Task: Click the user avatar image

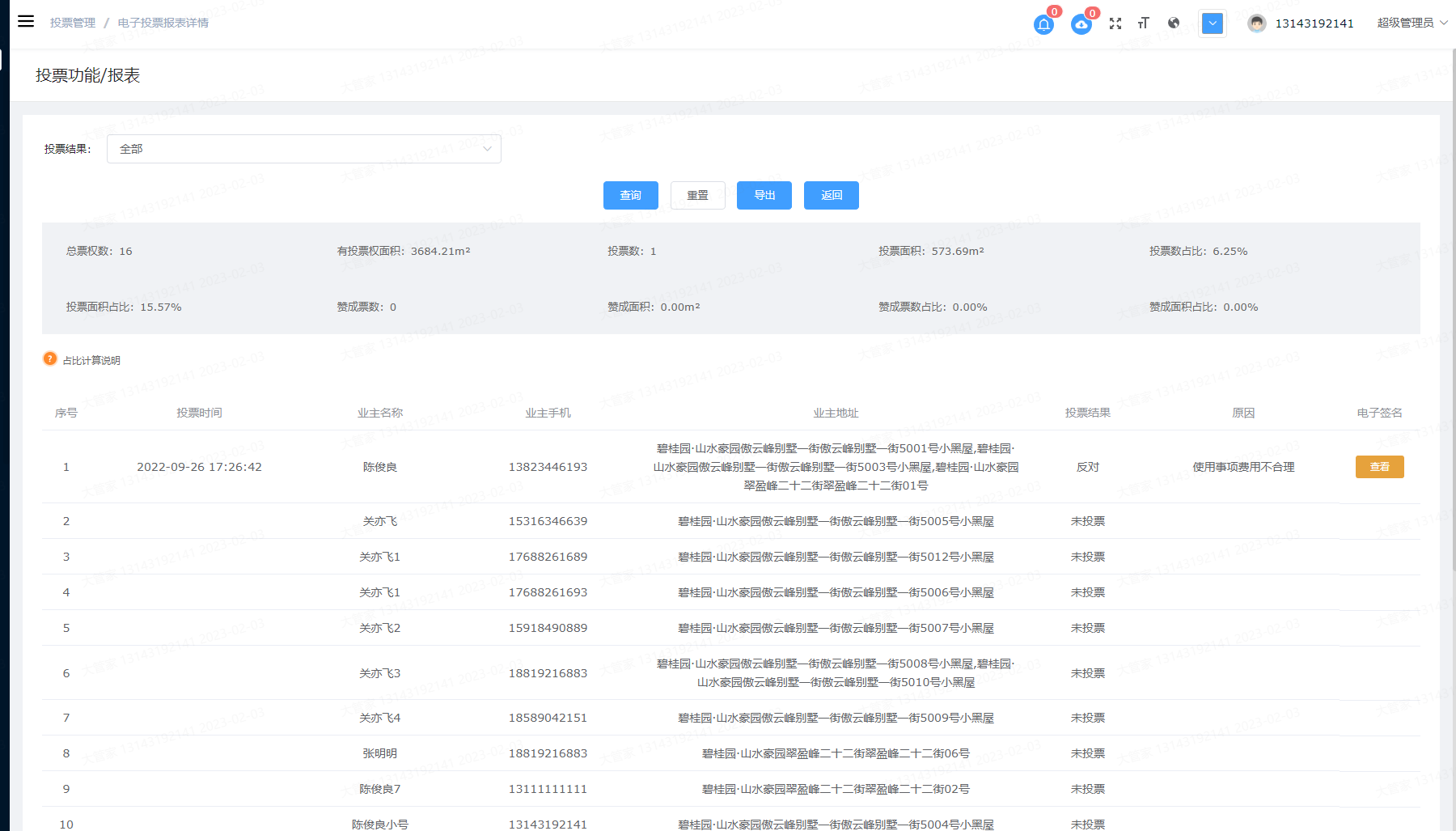Action: 1256,23
